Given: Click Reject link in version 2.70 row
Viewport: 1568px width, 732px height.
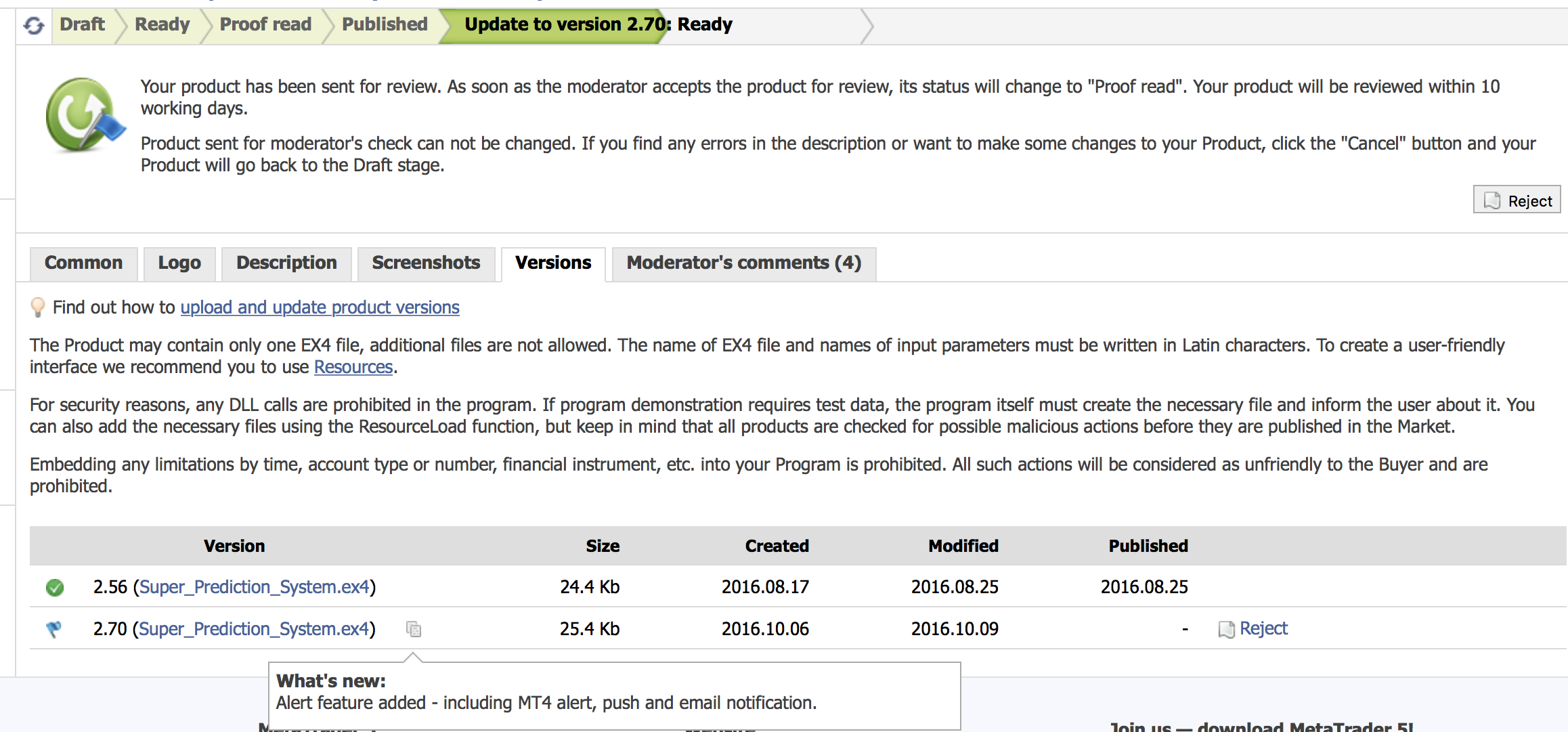Looking at the screenshot, I should coord(1263,629).
